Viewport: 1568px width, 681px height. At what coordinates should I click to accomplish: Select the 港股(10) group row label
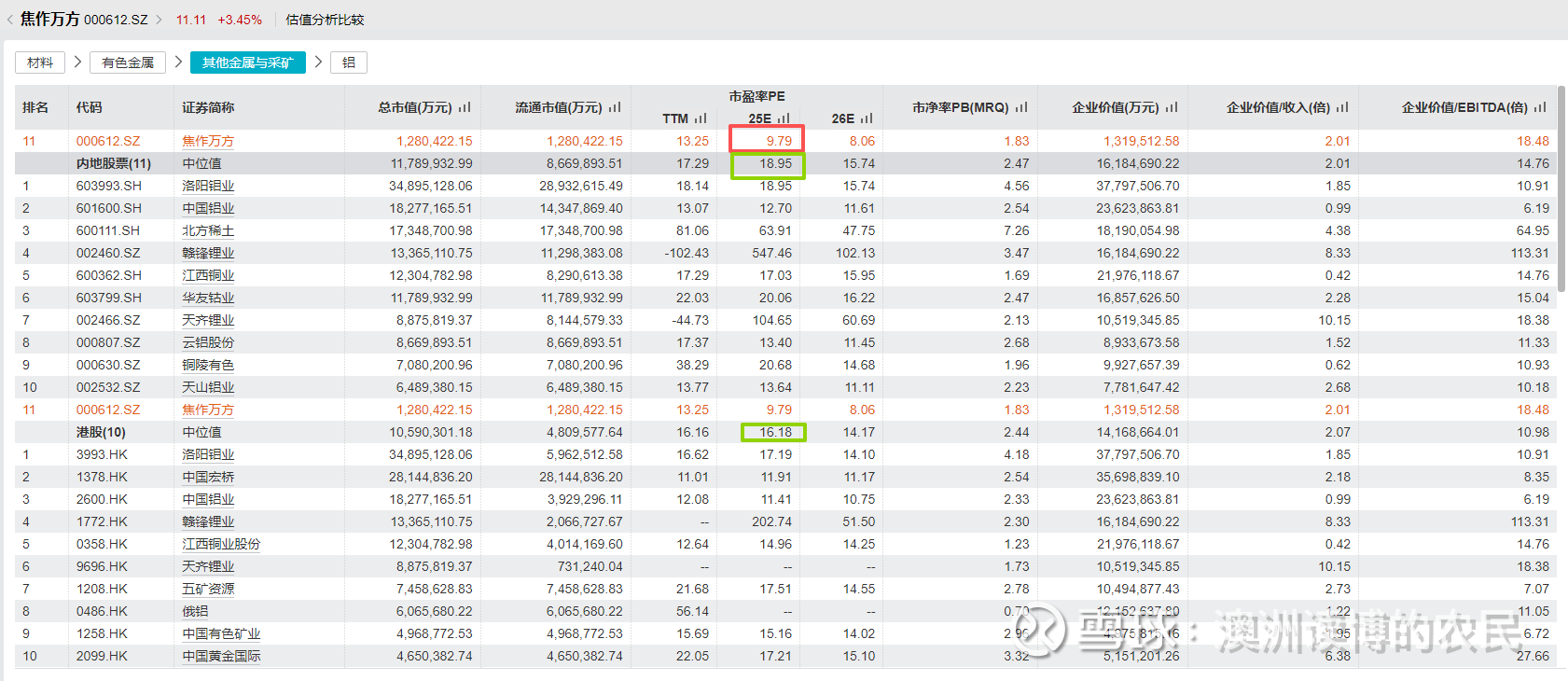click(x=101, y=432)
